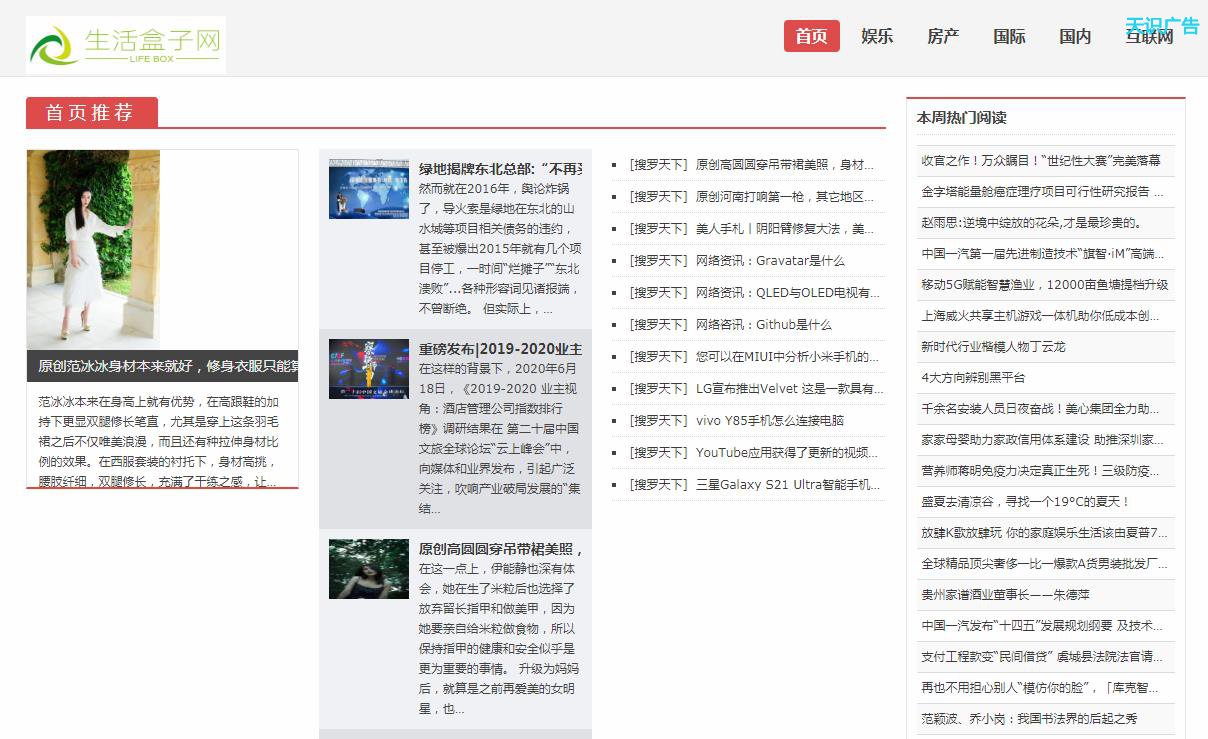The height and width of the screenshot is (739, 1208).
Task: Open the 范冰冰 featured photo
Action: point(93,249)
